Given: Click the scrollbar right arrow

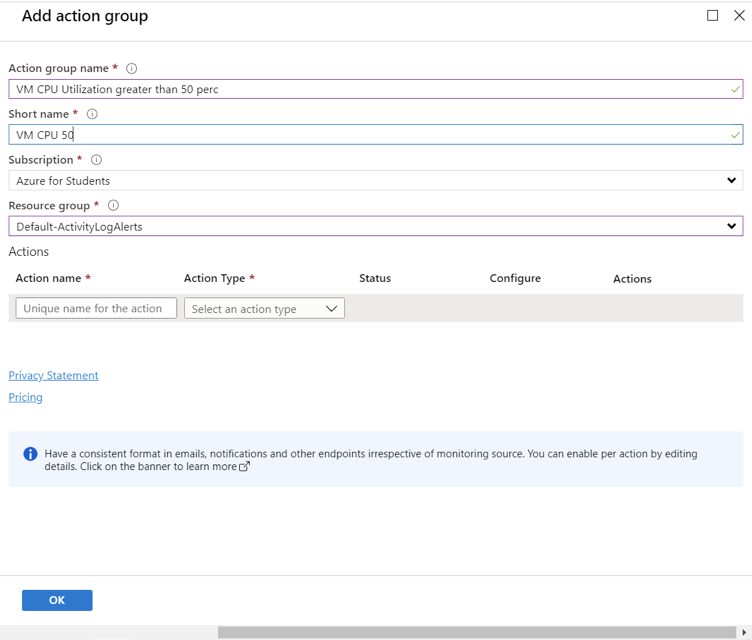Looking at the screenshot, I should coord(744,632).
